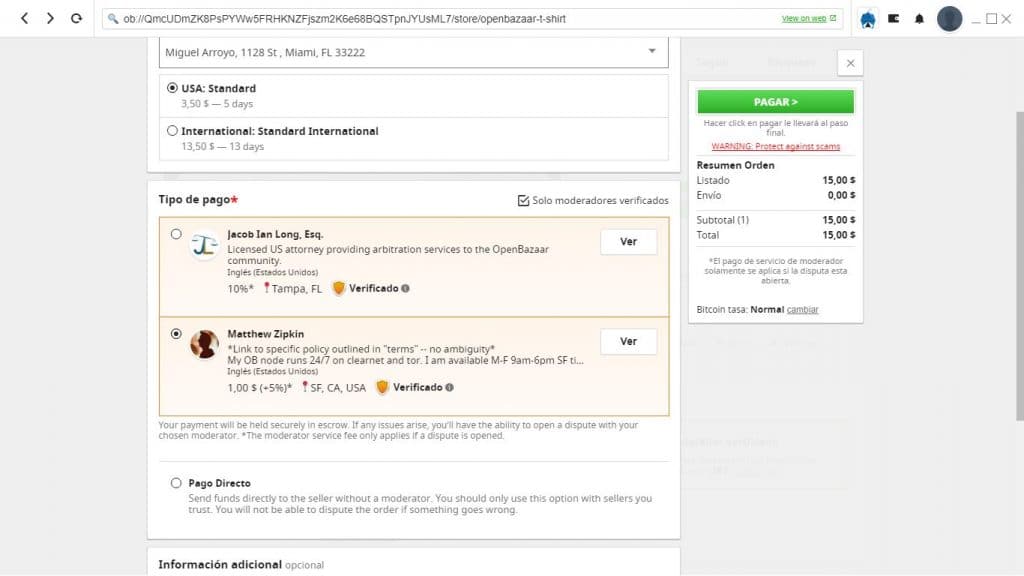Viewport: 1024px width, 576px height.
Task: Click the Total 15,00 $ amount
Action: pyautogui.click(x=839, y=235)
